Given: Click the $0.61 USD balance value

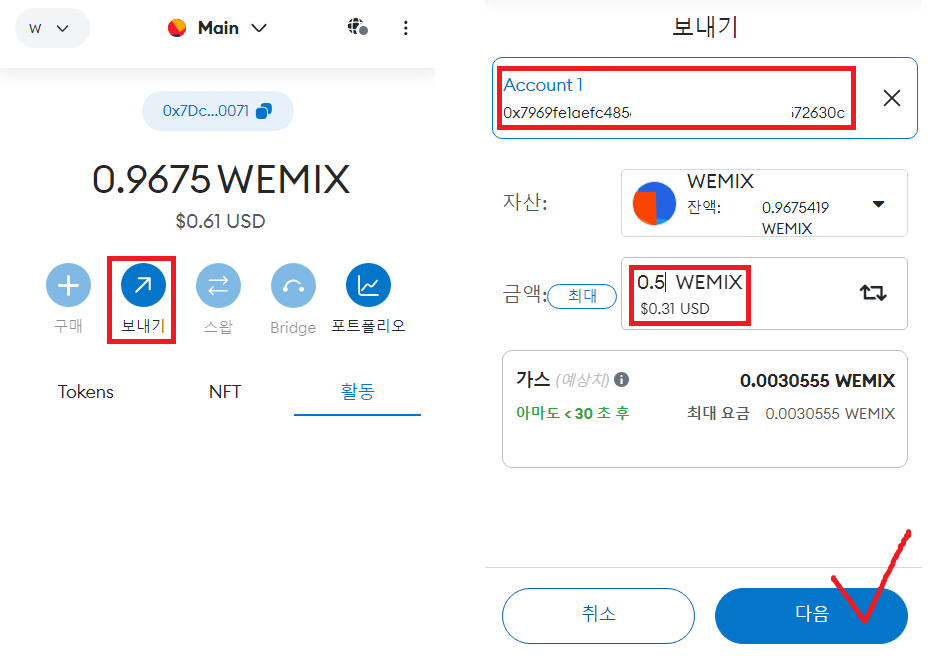Looking at the screenshot, I should (x=221, y=221).
